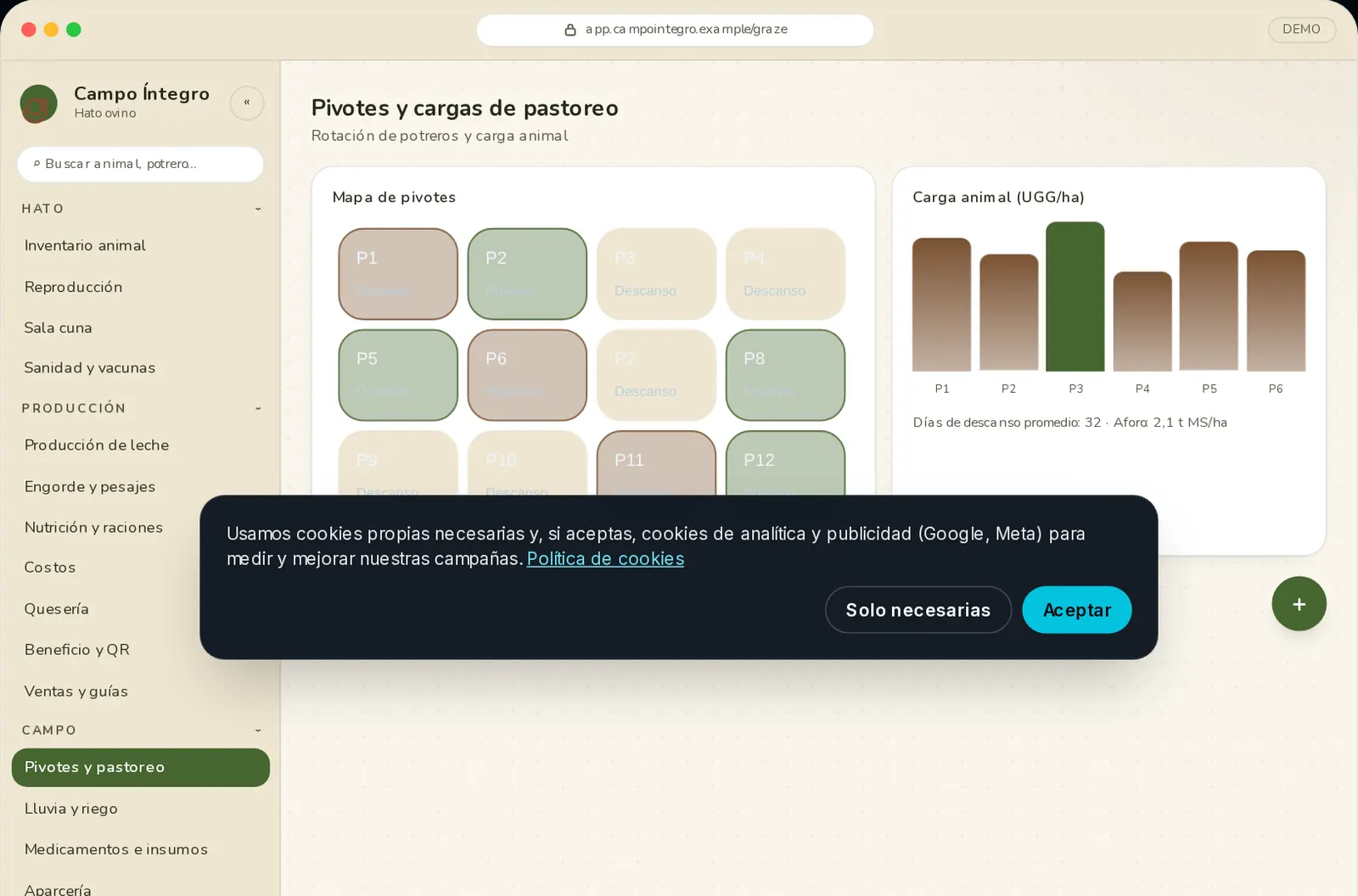This screenshot has width=1358, height=896.
Task: Select pivot P1 tile
Action: tap(398, 274)
